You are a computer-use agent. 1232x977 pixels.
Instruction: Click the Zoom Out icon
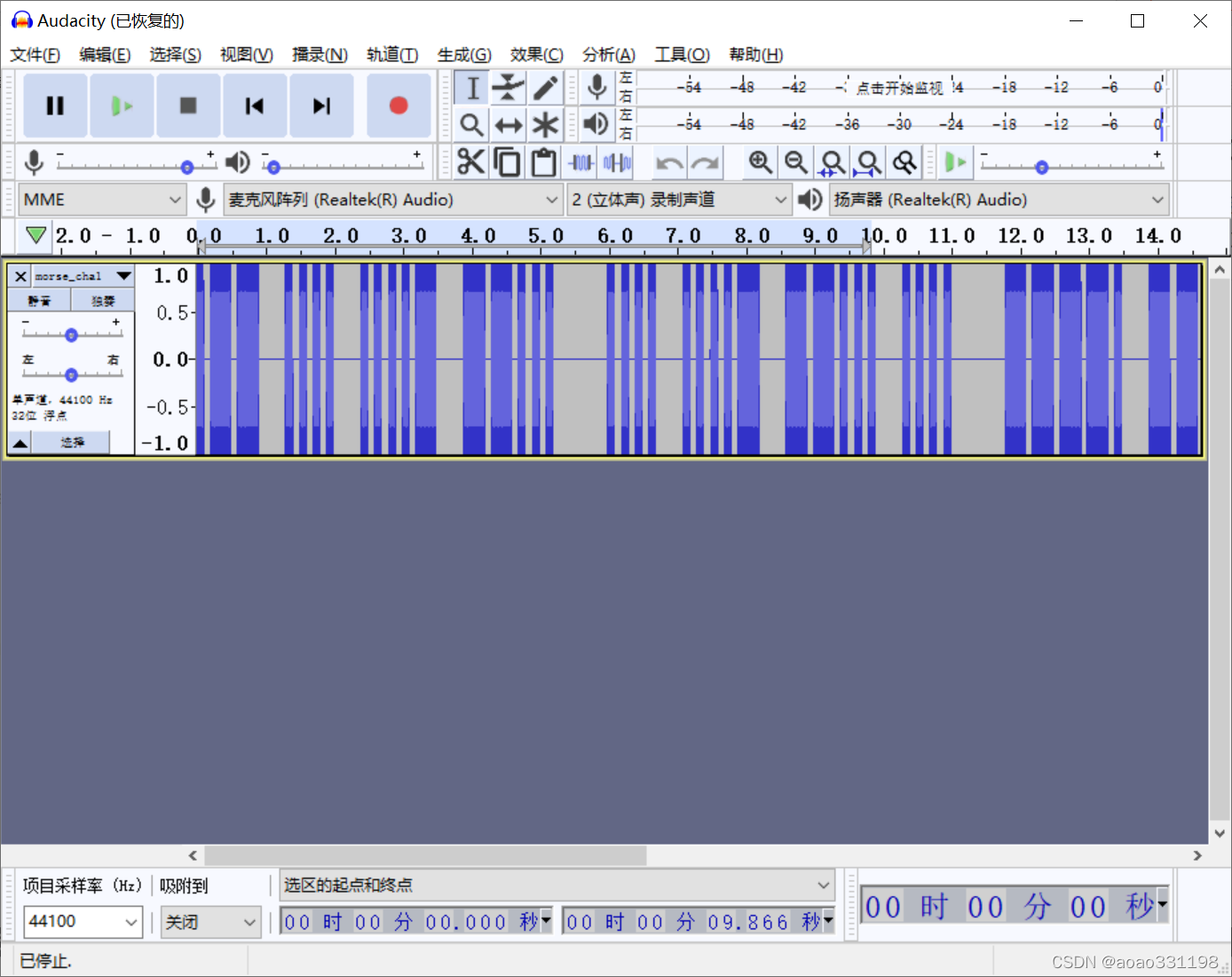point(796,162)
